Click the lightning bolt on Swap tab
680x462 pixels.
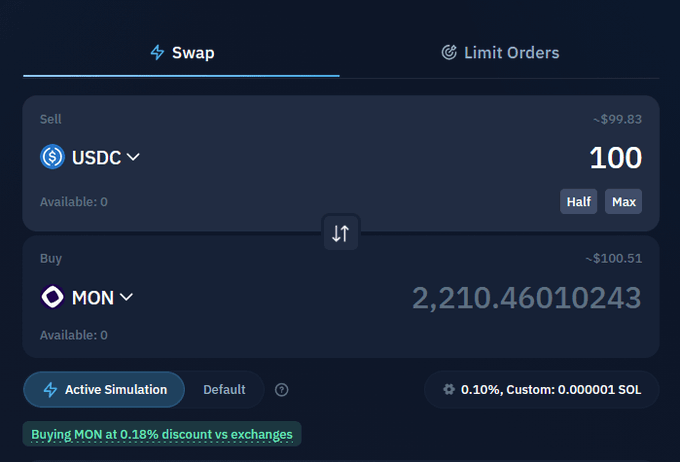(x=157, y=52)
